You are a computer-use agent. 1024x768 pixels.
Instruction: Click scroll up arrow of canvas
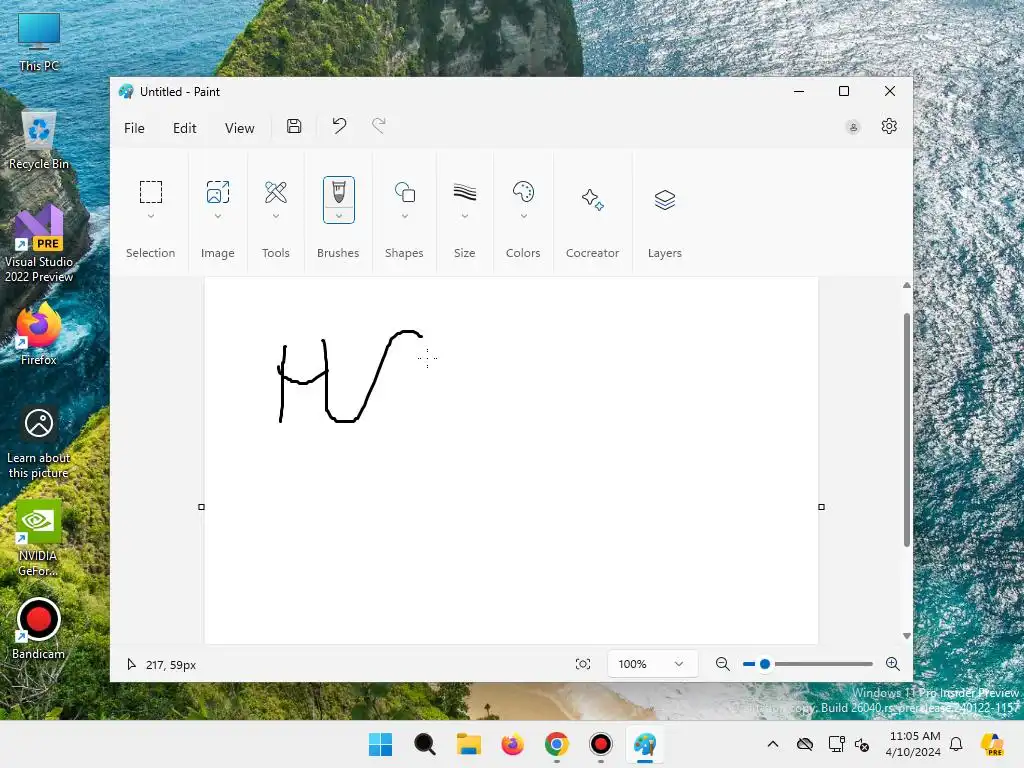(x=906, y=285)
